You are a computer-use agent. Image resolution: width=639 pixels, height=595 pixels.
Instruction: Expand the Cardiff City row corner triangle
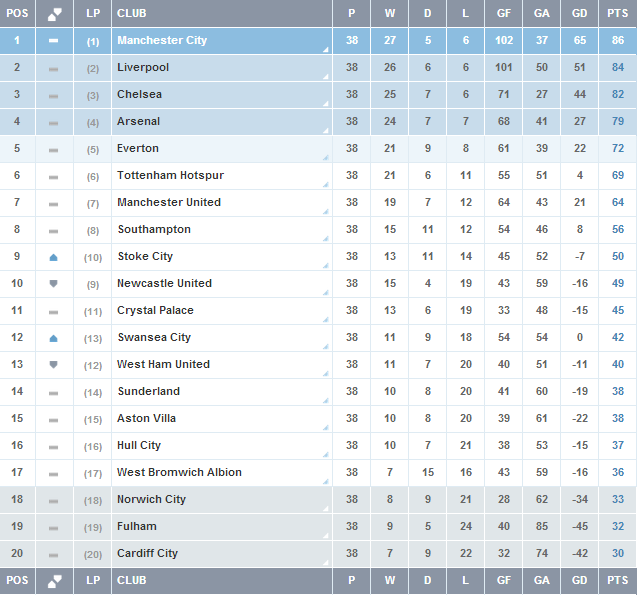[326, 562]
